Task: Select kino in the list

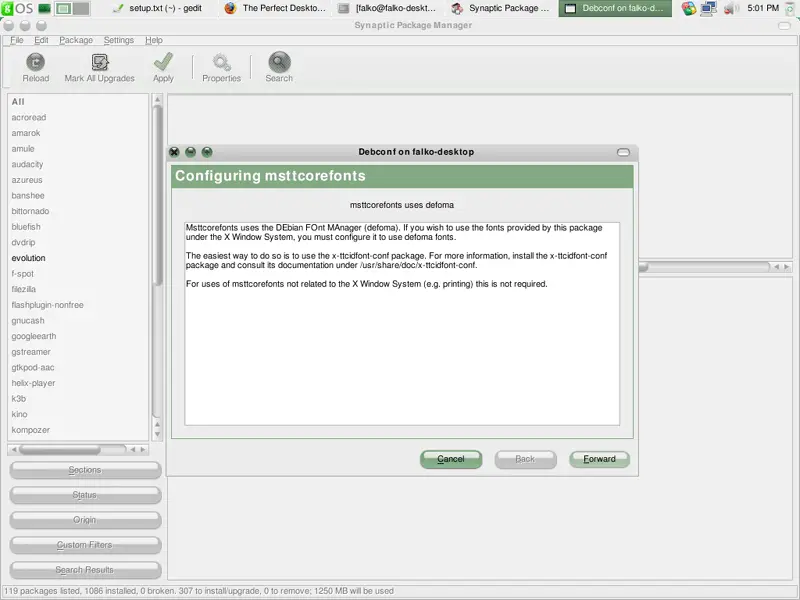Action: coord(78,414)
